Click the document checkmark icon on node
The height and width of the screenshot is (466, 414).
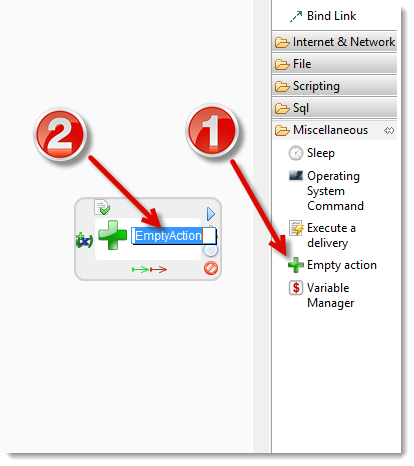(102, 207)
